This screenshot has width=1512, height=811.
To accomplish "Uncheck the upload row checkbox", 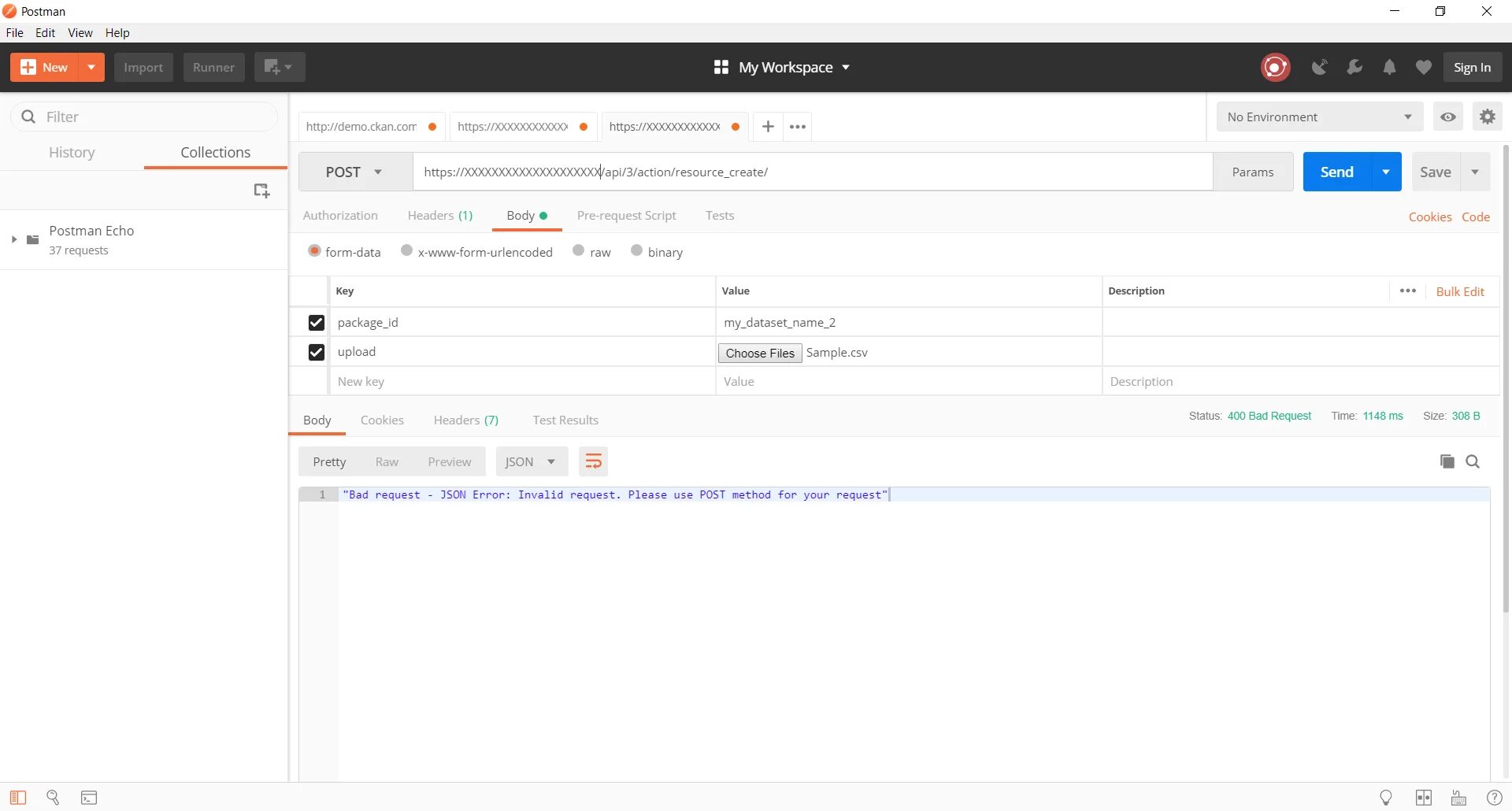I will (x=316, y=352).
